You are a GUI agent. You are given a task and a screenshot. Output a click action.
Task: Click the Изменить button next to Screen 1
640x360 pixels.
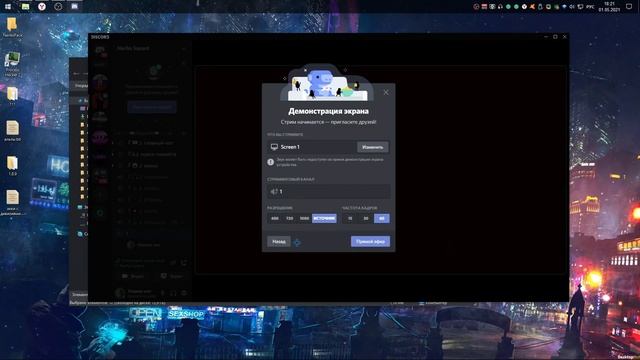pos(373,147)
